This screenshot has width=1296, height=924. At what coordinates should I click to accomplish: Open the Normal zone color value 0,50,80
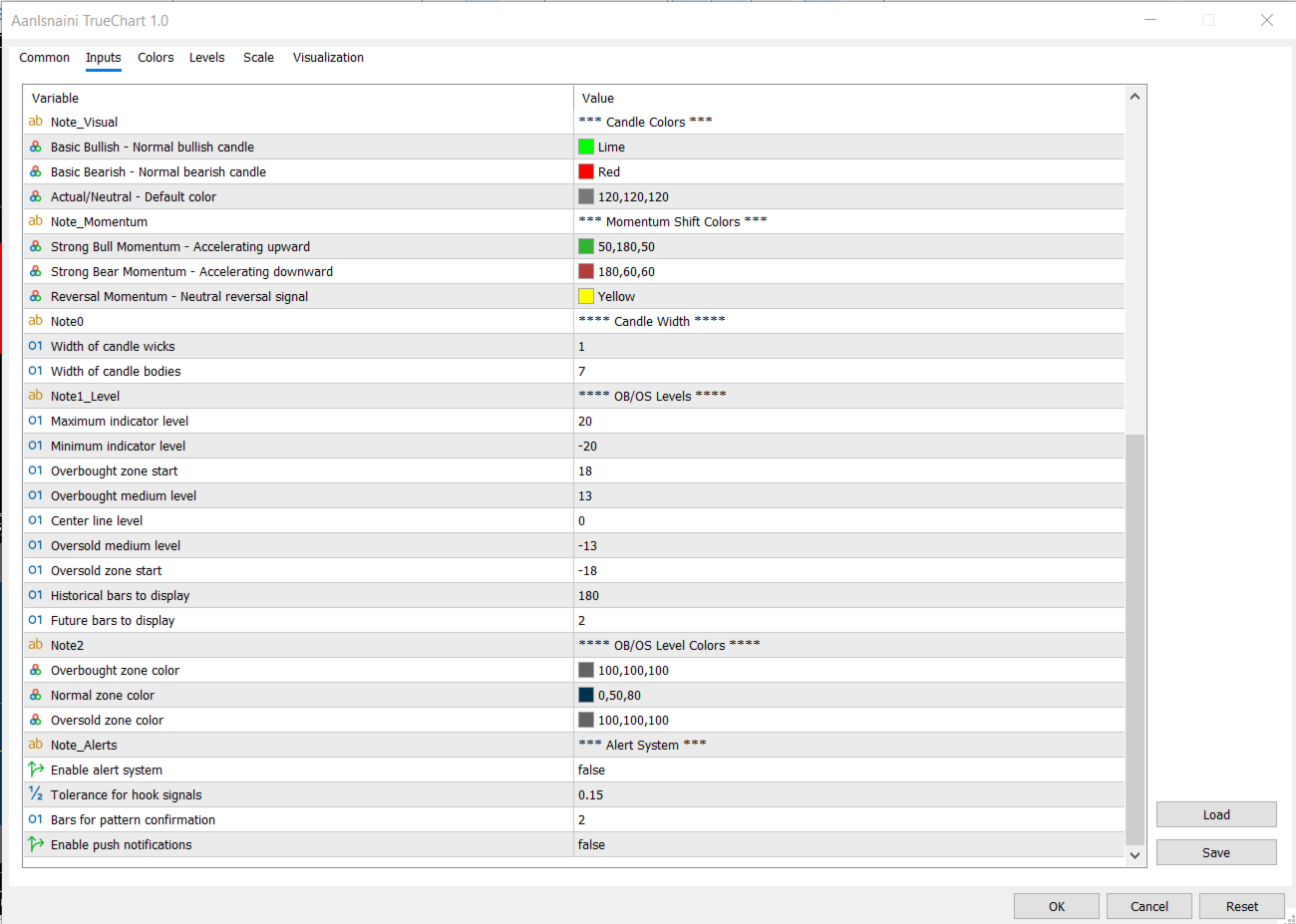point(619,695)
